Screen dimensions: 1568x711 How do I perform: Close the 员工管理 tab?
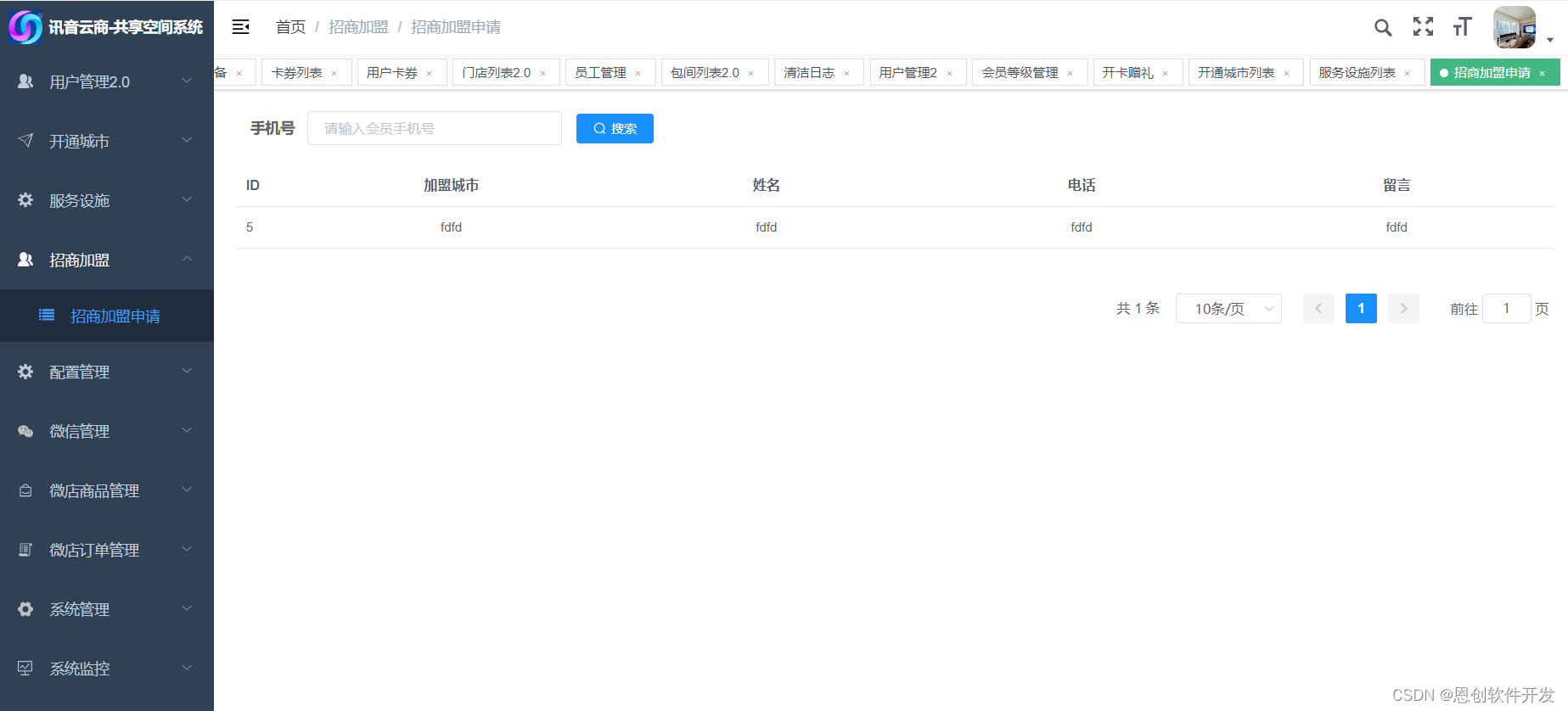(638, 73)
